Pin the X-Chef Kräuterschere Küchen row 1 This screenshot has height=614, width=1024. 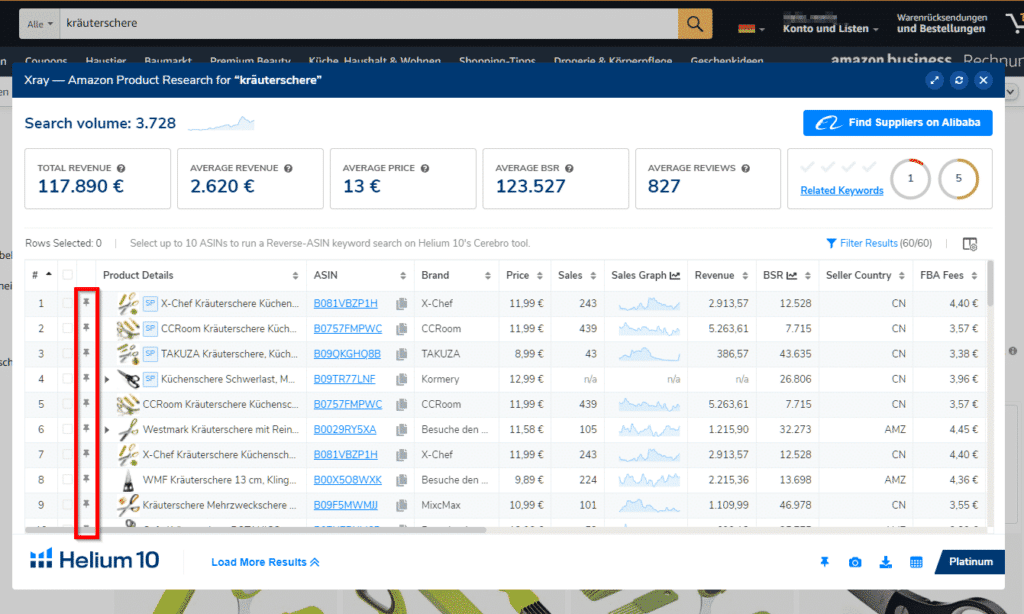coord(86,302)
